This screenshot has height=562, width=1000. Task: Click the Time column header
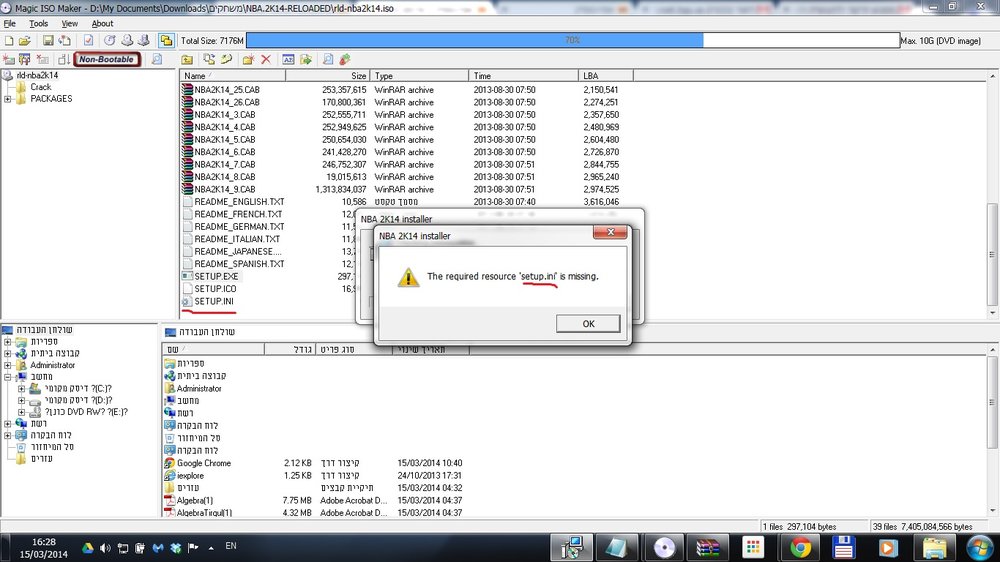pos(523,76)
